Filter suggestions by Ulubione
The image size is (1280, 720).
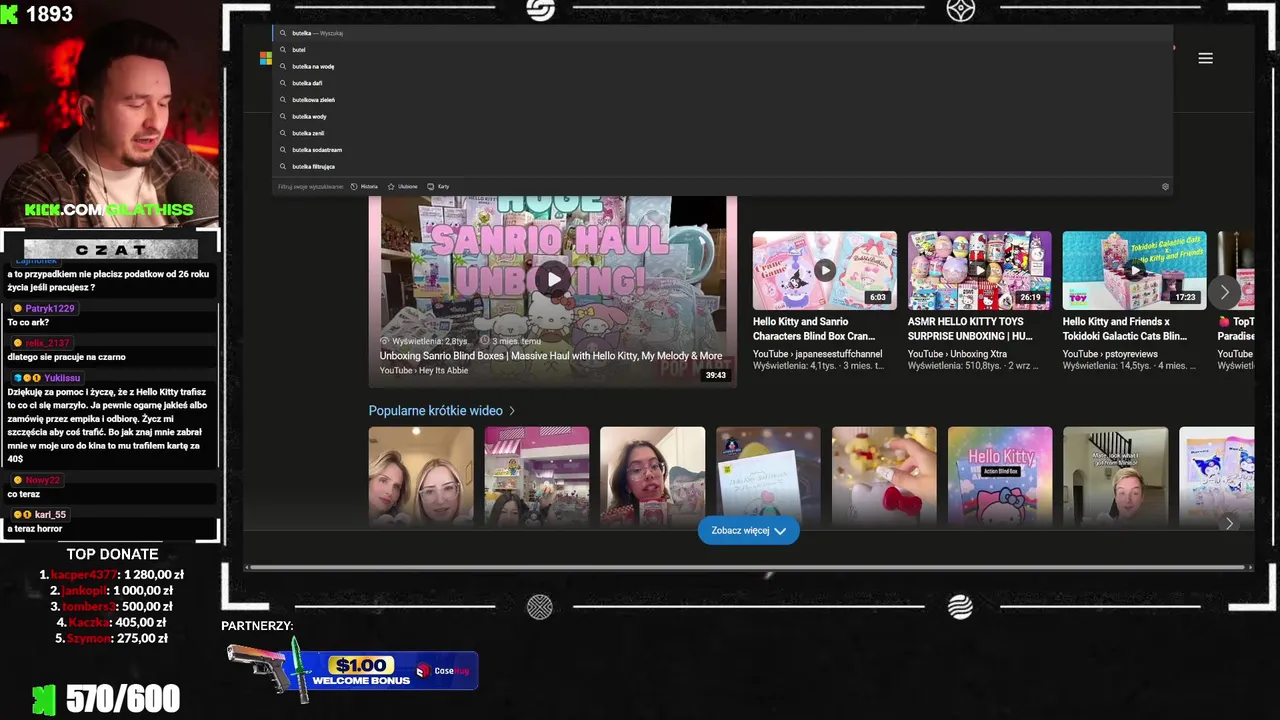402,187
